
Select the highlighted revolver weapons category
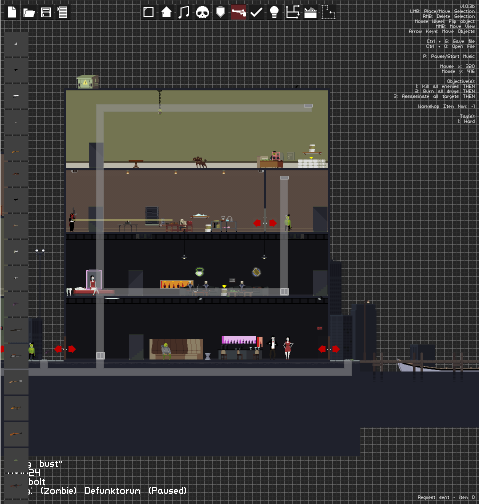(x=239, y=12)
